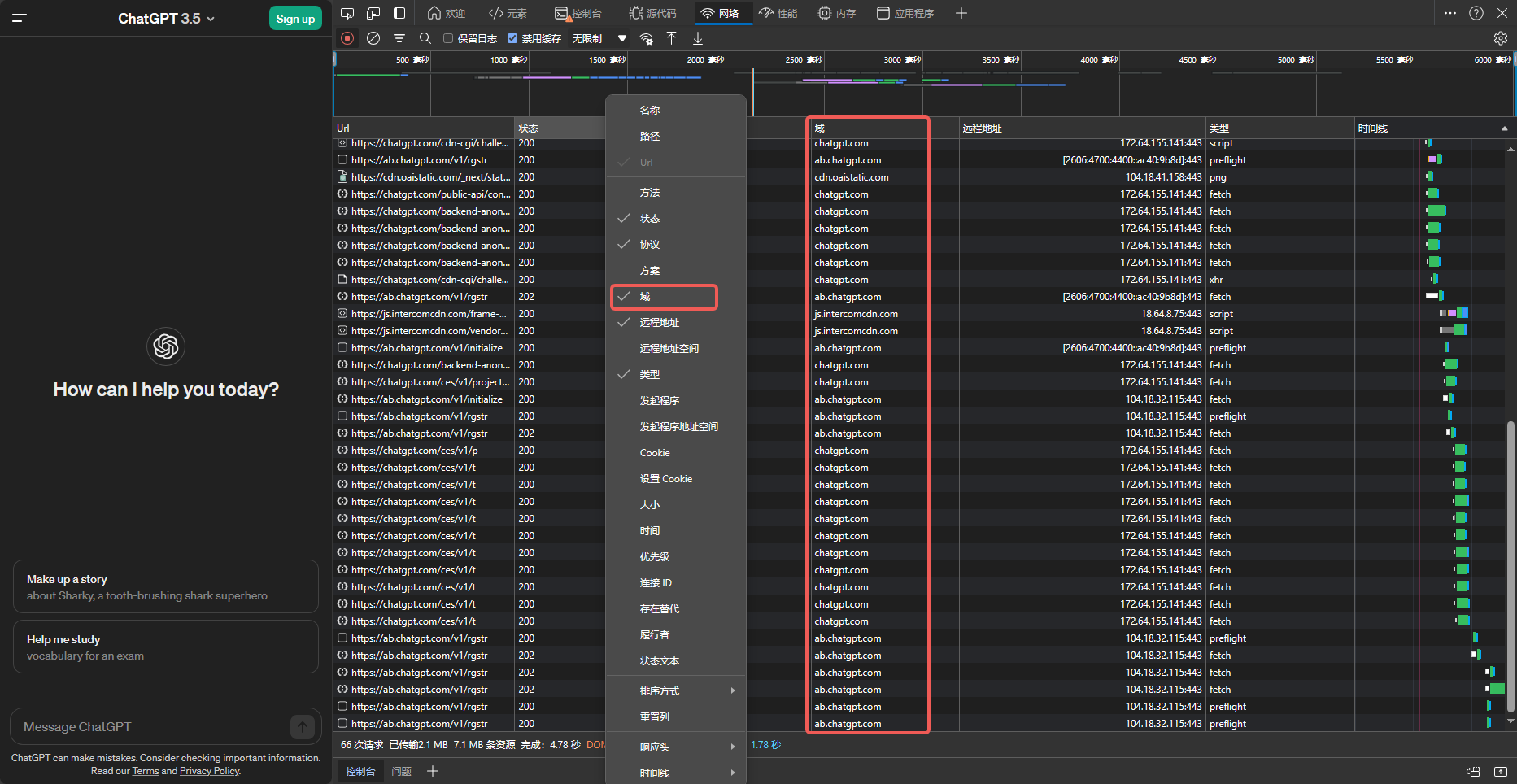Expand the 排序方式 submenu

click(676, 690)
